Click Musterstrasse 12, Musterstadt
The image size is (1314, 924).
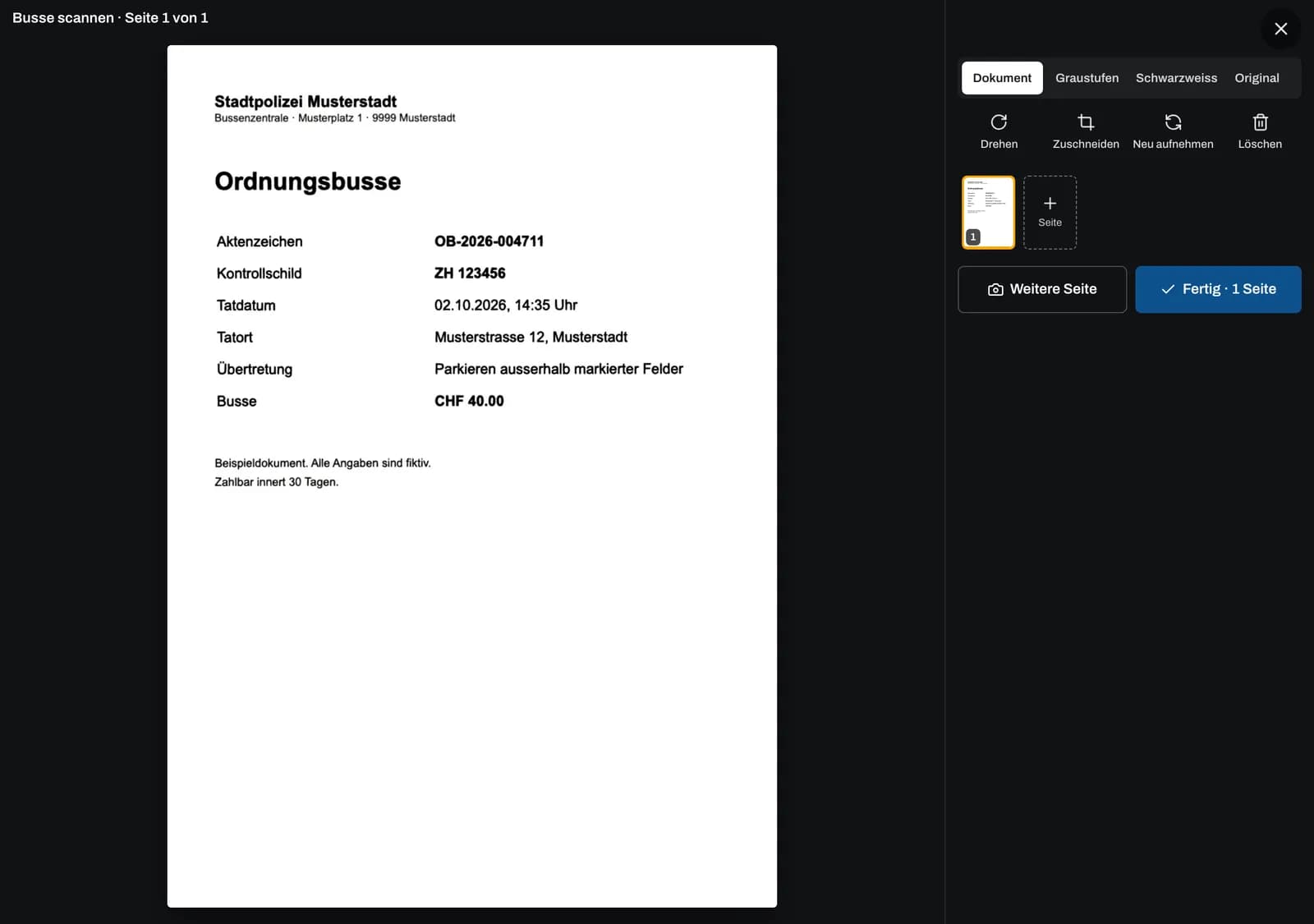point(531,338)
